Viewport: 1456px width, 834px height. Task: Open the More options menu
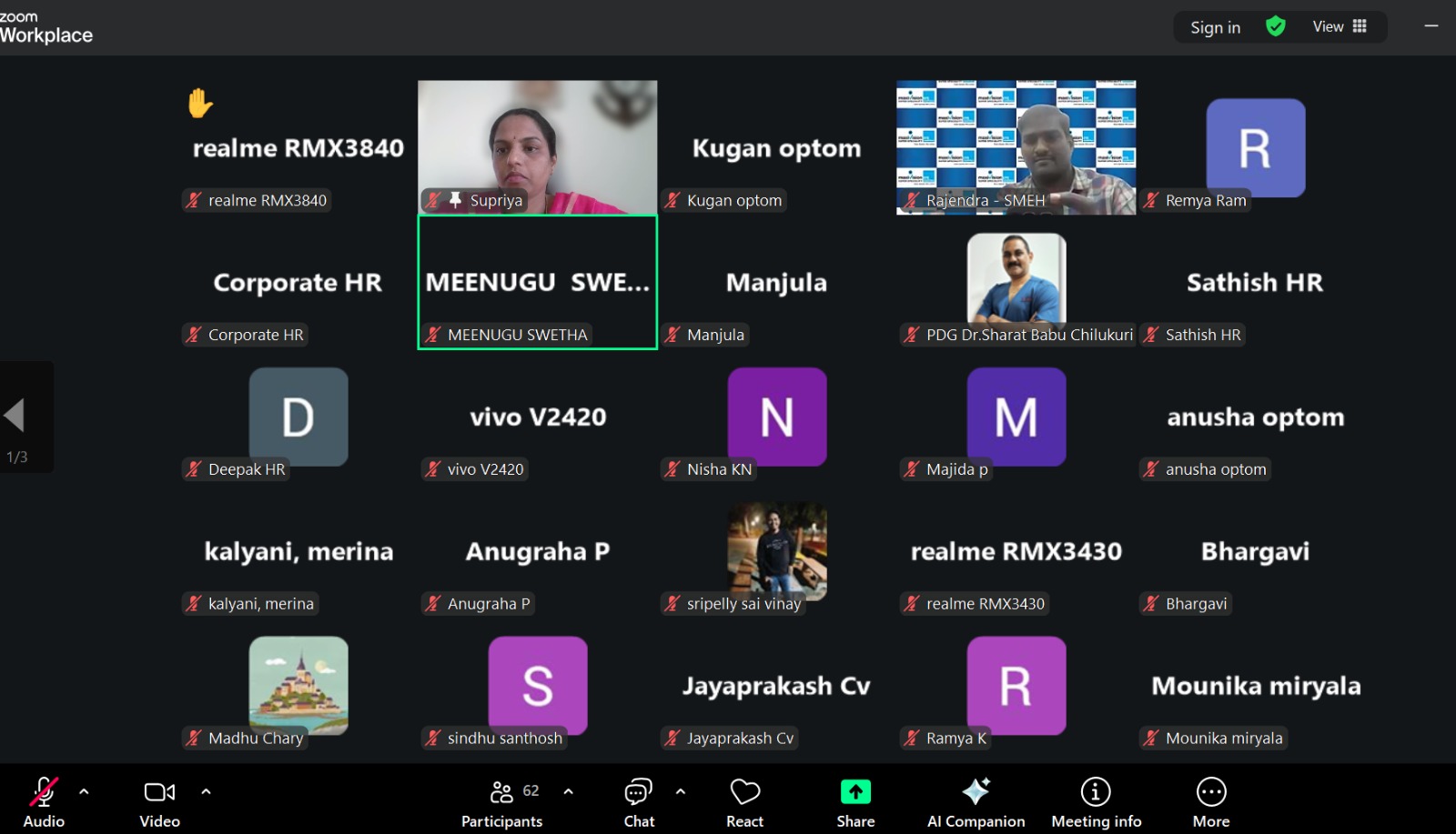coord(1211,800)
